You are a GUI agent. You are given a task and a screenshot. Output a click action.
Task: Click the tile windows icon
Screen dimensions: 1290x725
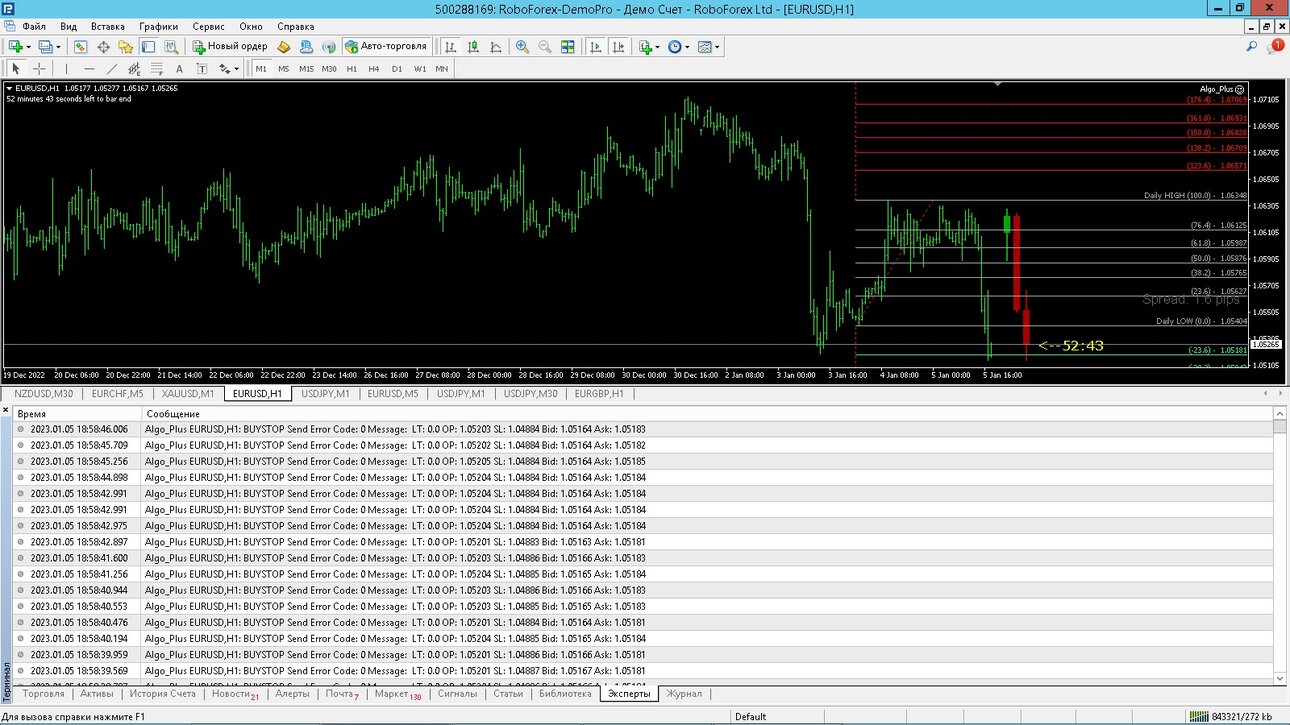(568, 47)
